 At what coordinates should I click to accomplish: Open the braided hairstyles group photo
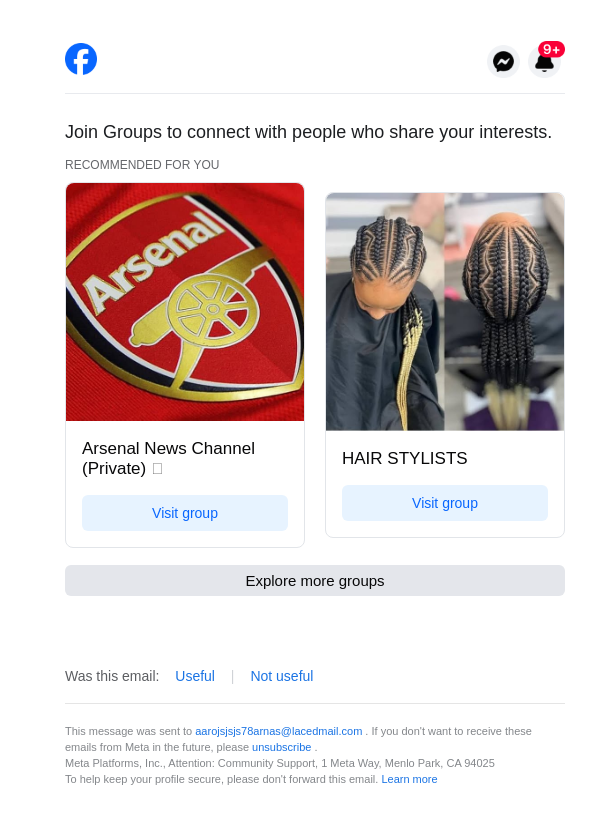point(445,312)
